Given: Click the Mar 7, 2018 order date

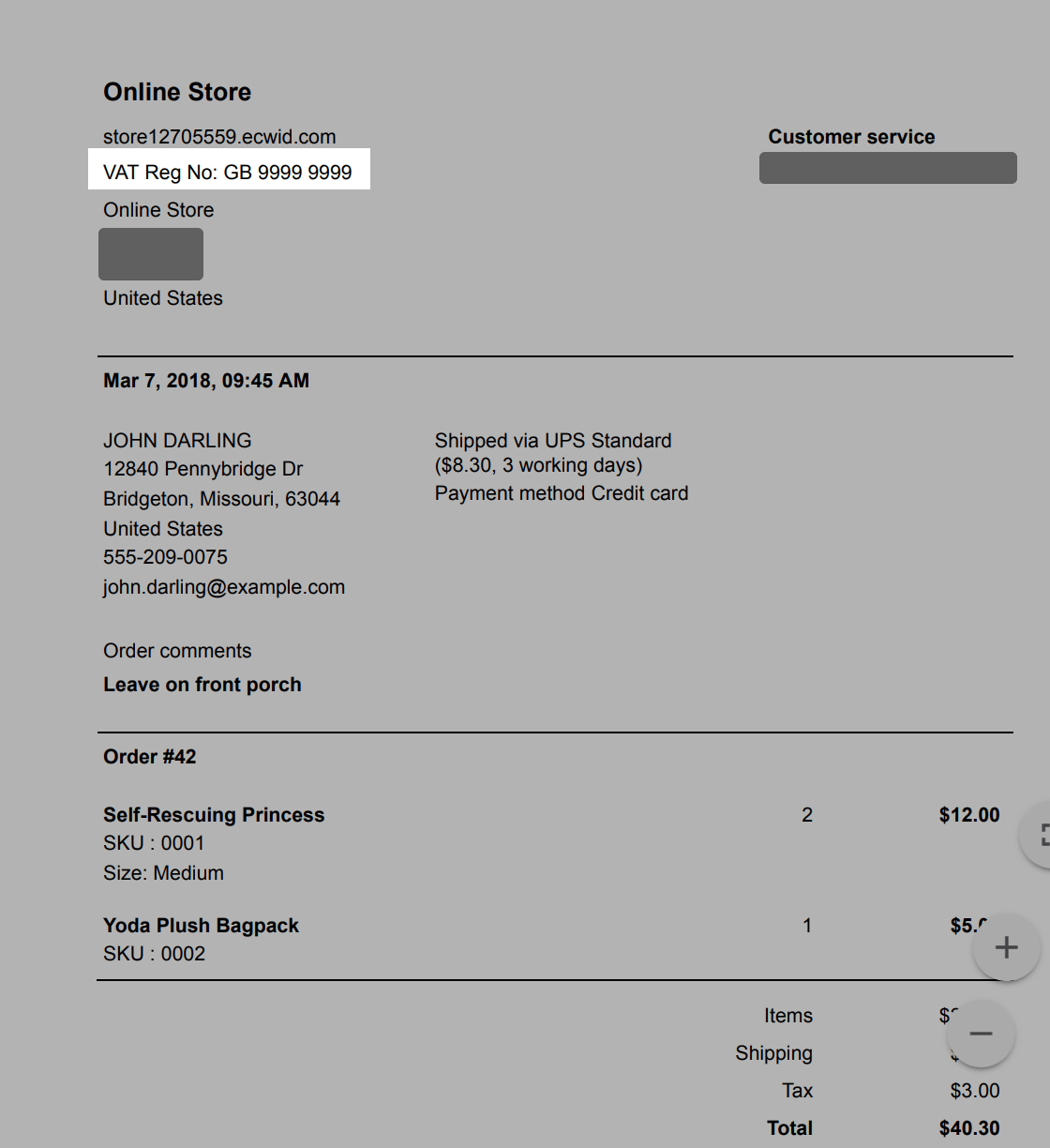Looking at the screenshot, I should (x=206, y=381).
